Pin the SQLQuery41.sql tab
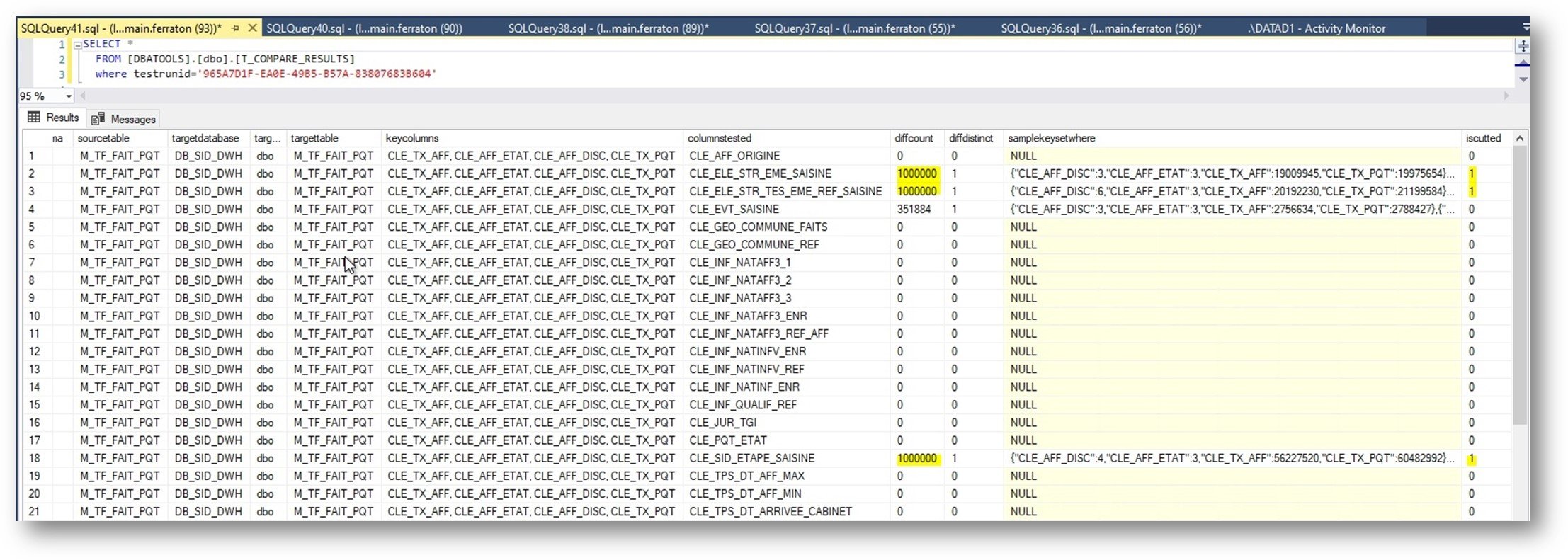1568x560 pixels. pos(235,28)
